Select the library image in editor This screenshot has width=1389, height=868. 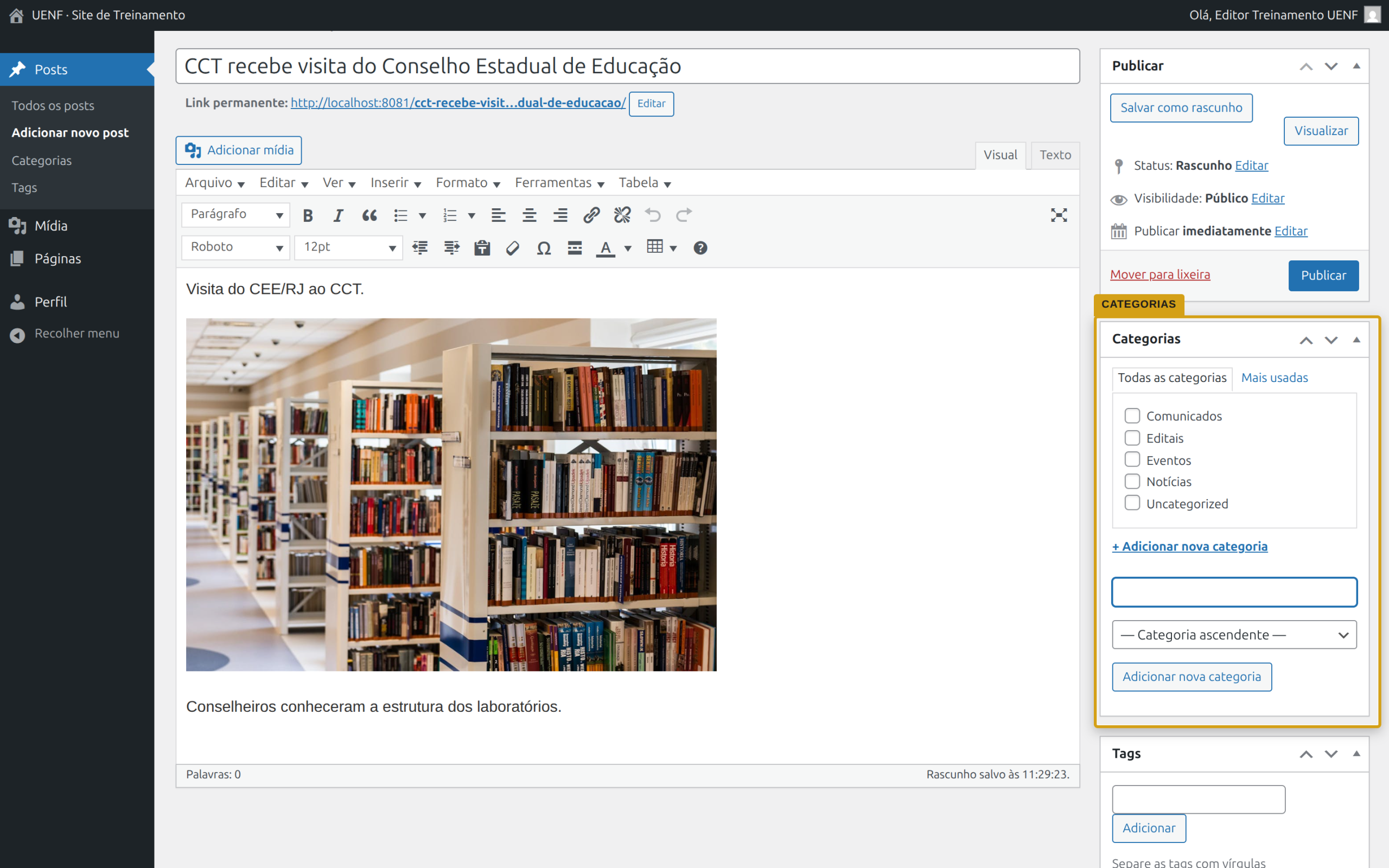point(451,494)
